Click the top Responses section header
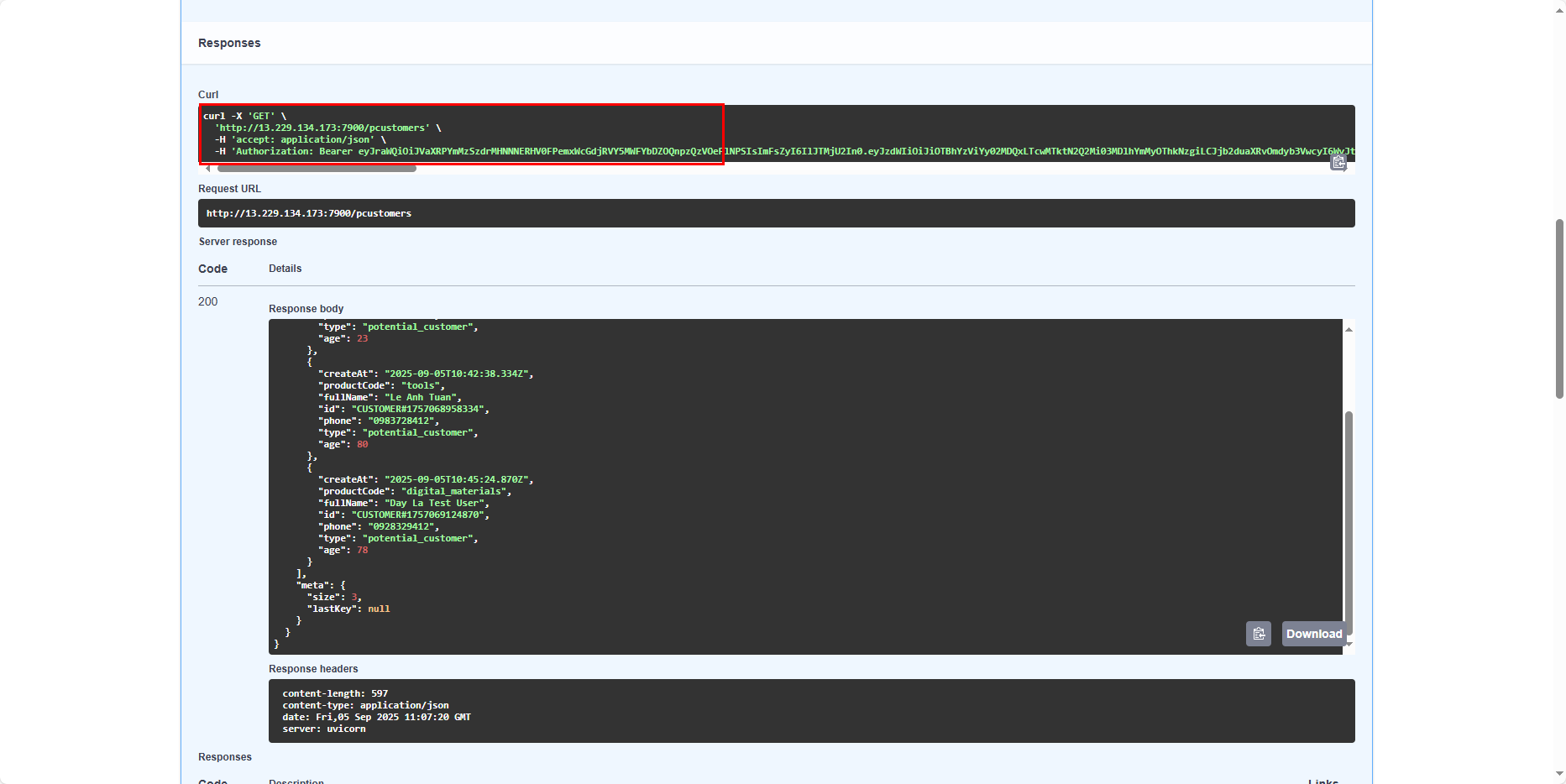 point(229,43)
